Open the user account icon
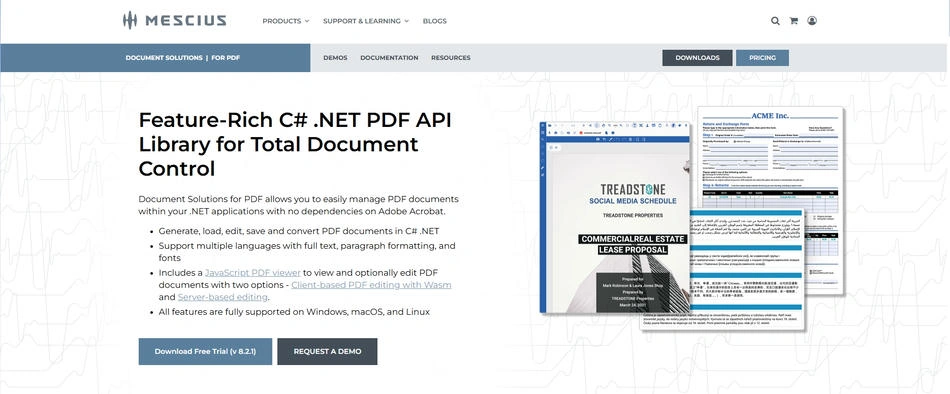950x394 pixels. tap(812, 21)
